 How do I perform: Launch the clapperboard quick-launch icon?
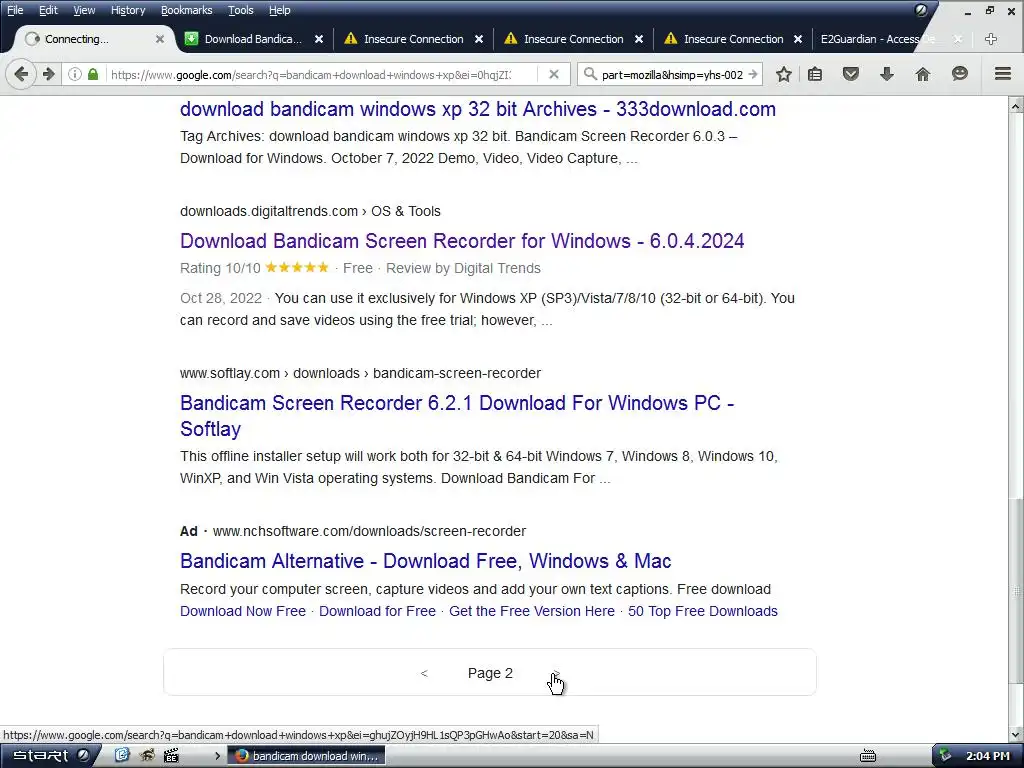coord(171,756)
